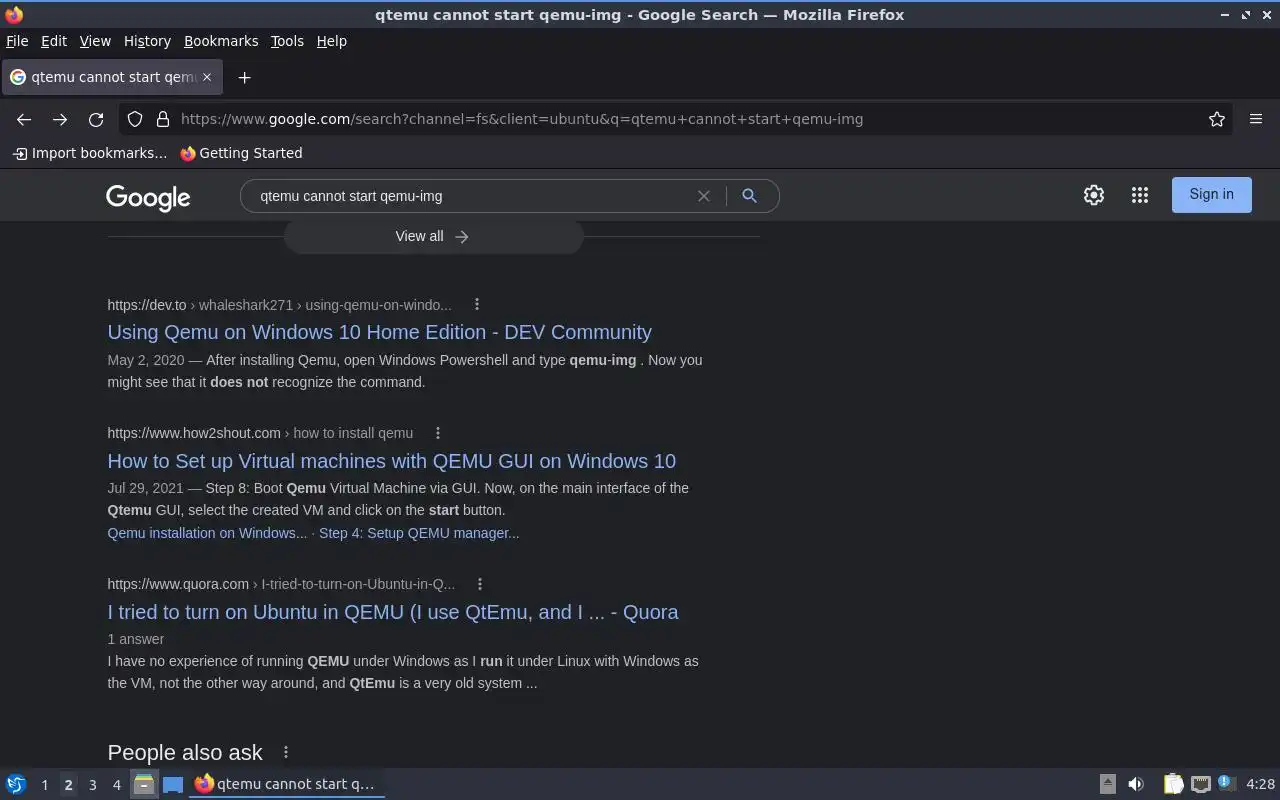Image resolution: width=1280 pixels, height=800 pixels.
Task: Open more options for dev.to result
Action: point(477,304)
